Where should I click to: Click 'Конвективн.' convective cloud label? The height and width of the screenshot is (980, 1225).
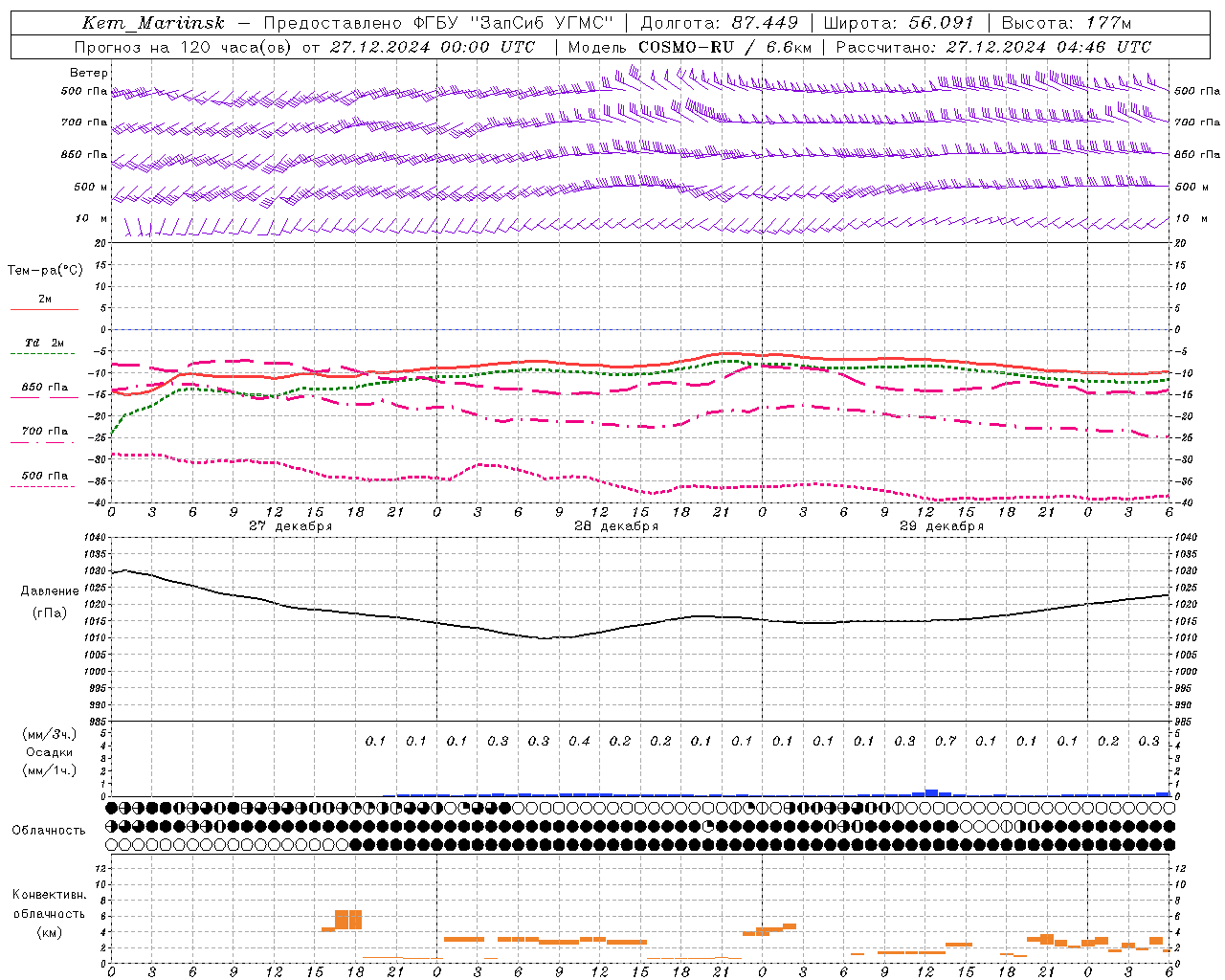49,896
